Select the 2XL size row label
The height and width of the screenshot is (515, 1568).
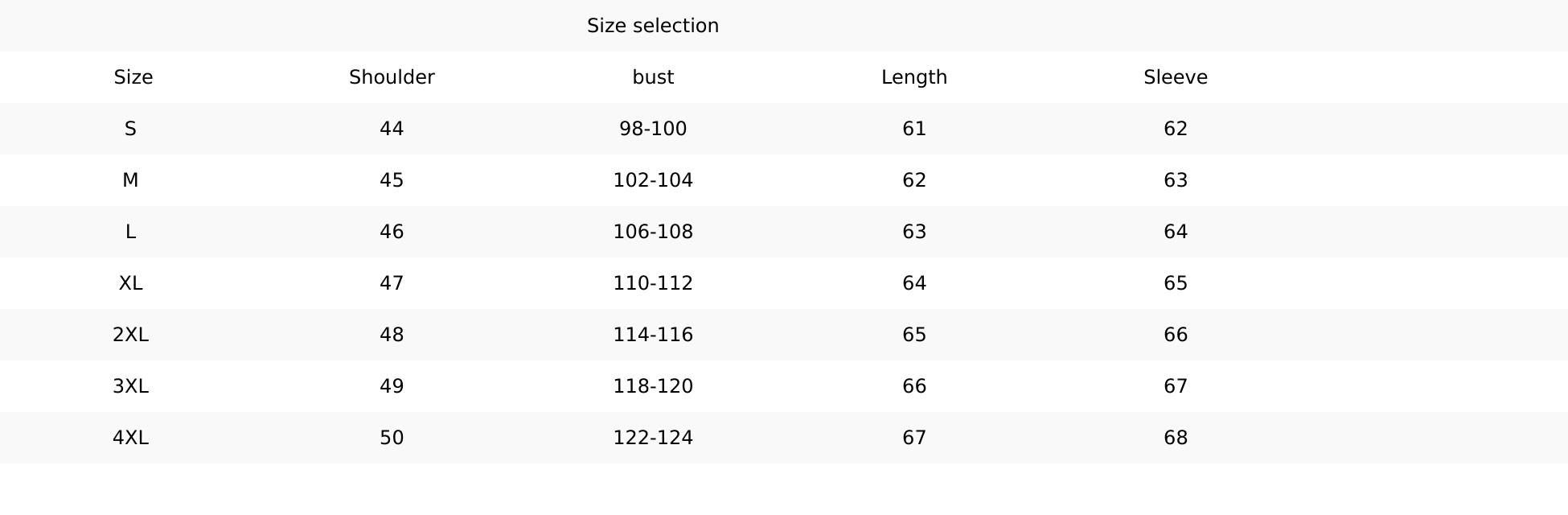(130, 335)
